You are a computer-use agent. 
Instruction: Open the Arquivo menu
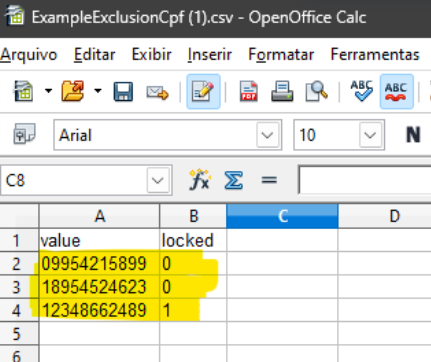pos(29,54)
